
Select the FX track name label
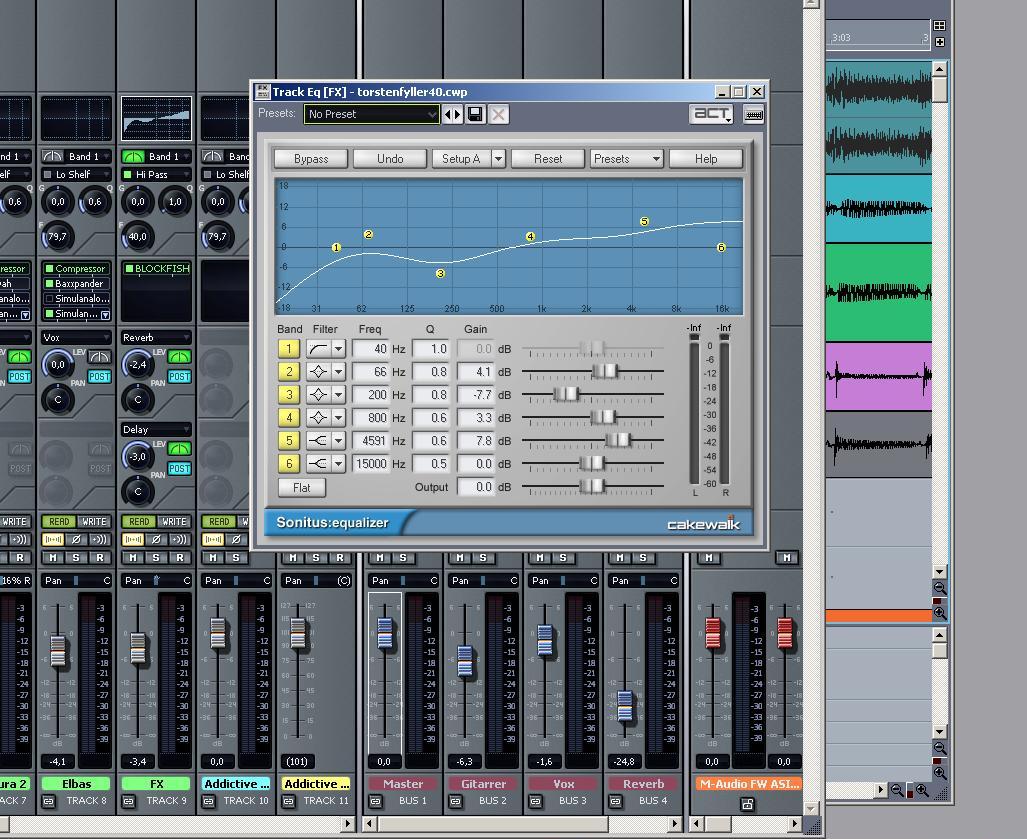click(x=156, y=783)
